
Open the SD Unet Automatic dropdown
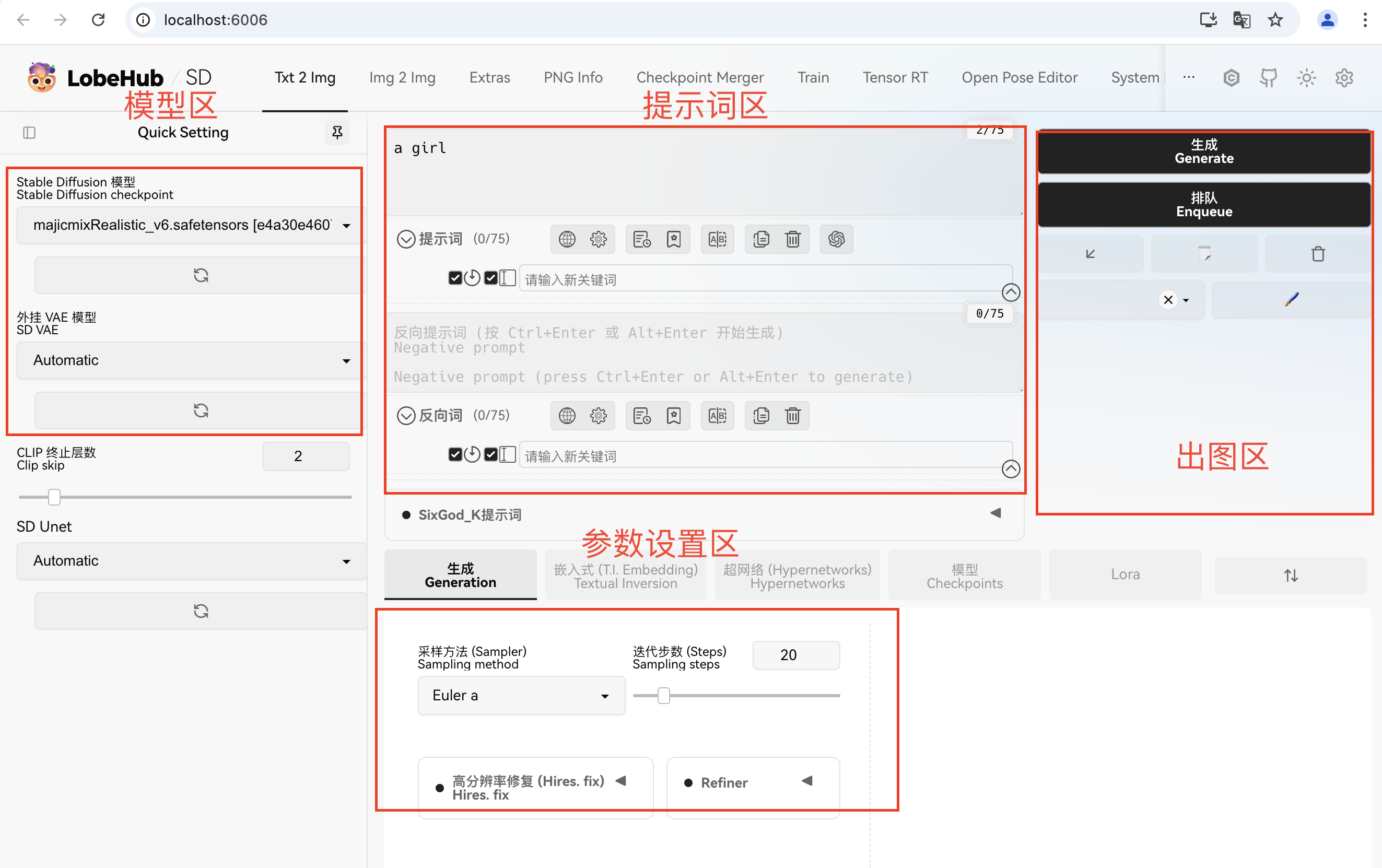click(x=191, y=560)
